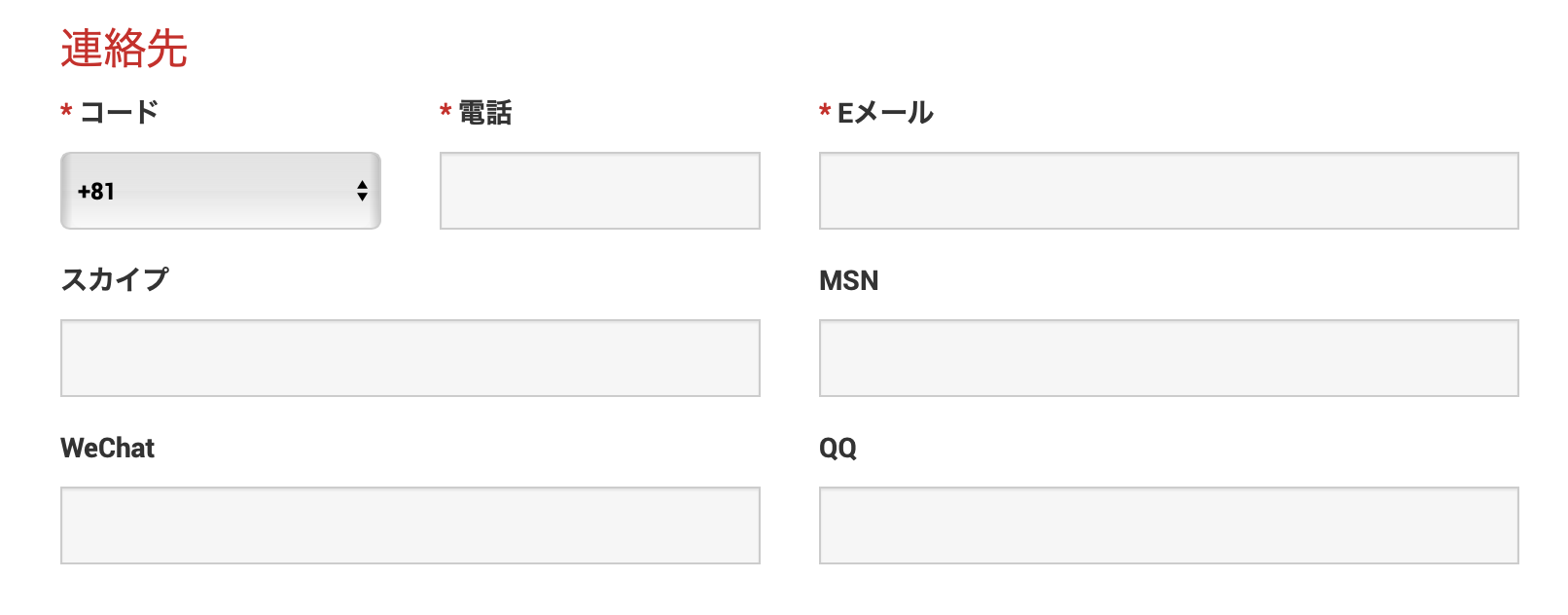Click the Eメール field label
Viewport: 1568px width, 615px height.
(885, 113)
